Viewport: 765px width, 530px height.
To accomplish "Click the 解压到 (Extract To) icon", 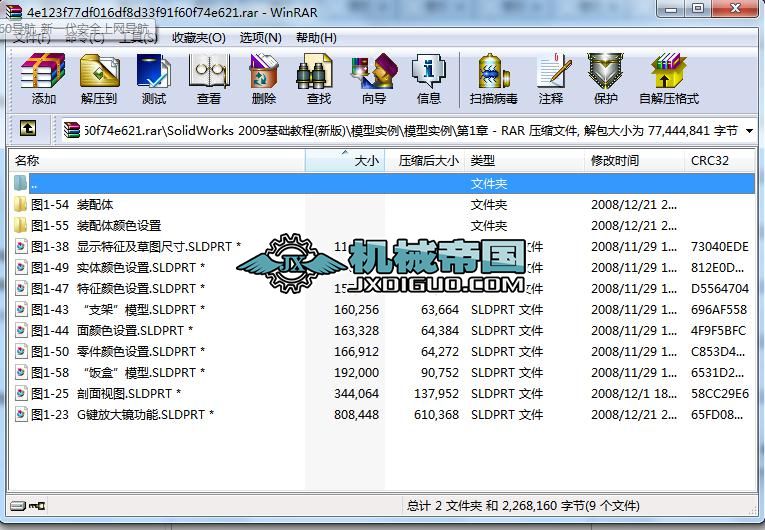I will tap(100, 78).
